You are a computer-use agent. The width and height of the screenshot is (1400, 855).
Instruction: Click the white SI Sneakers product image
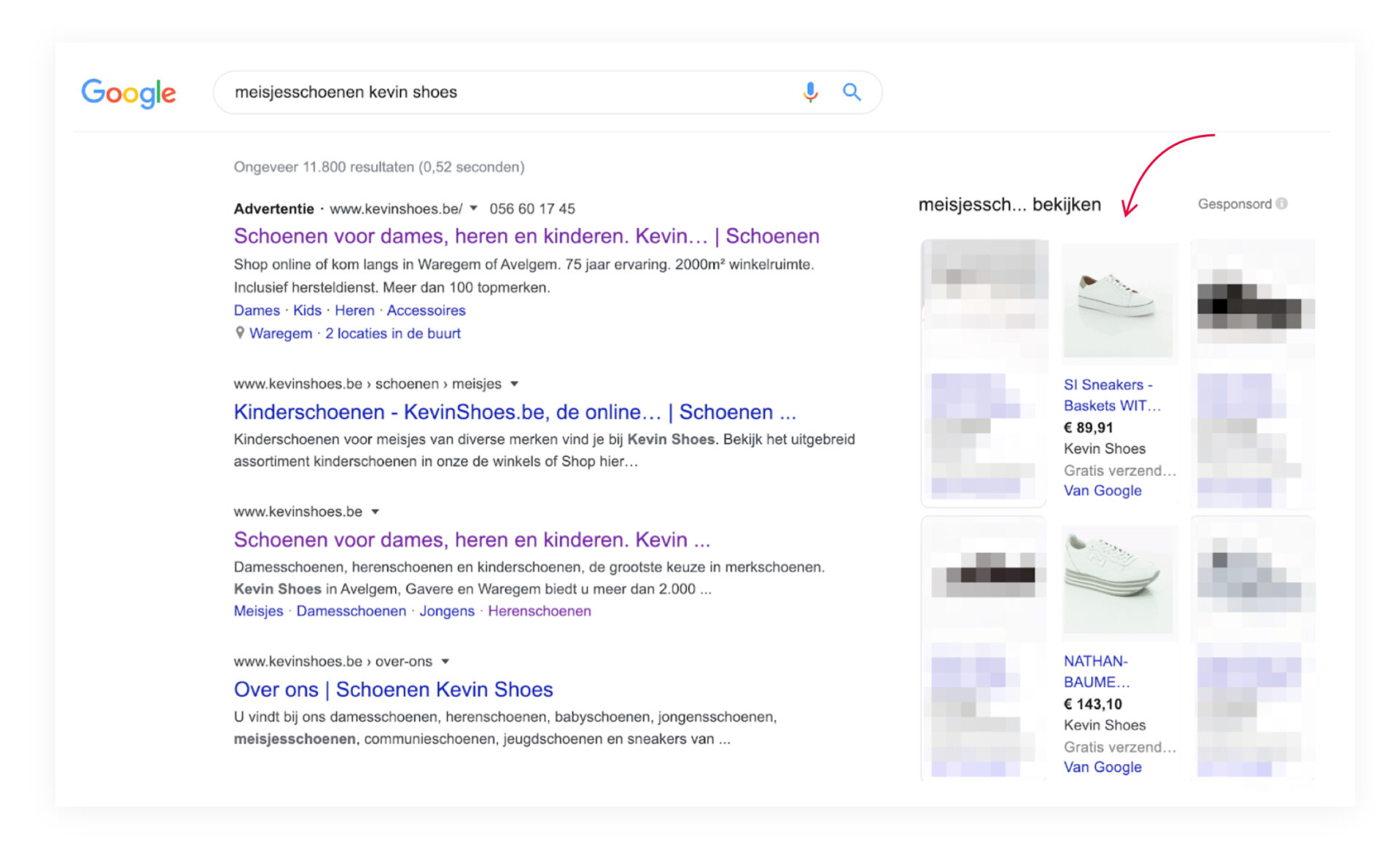pos(1119,301)
